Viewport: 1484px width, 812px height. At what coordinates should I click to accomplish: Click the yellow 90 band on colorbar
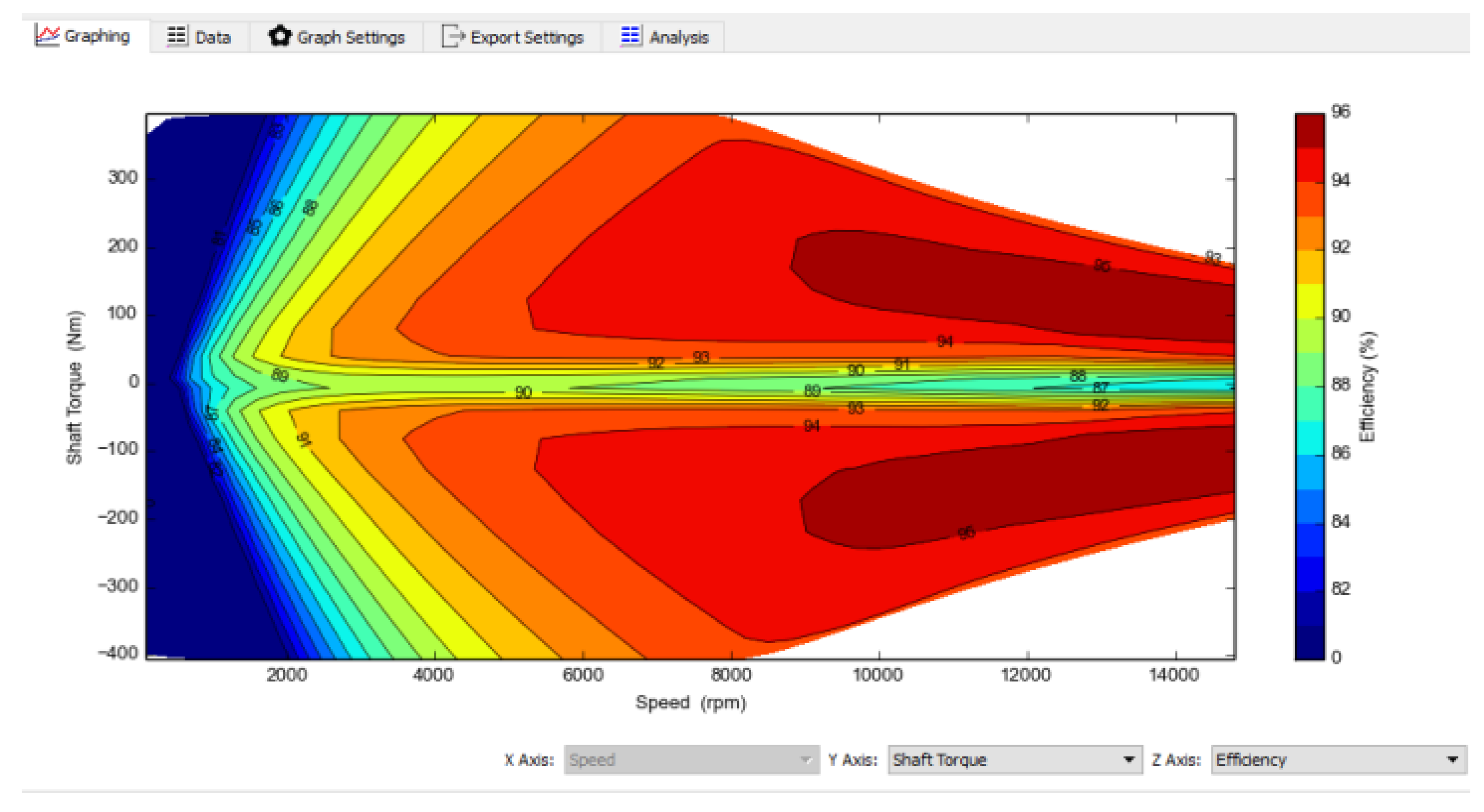(x=1310, y=301)
